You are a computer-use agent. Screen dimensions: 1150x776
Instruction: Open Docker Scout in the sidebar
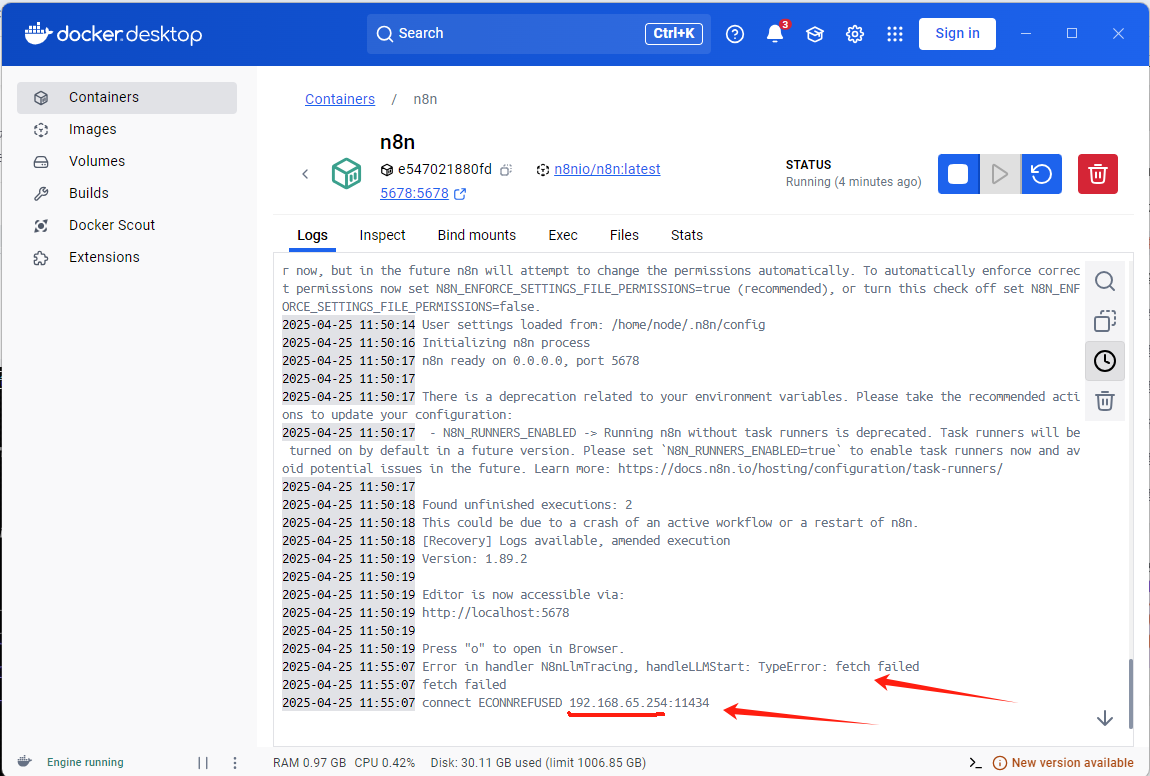pos(127,225)
